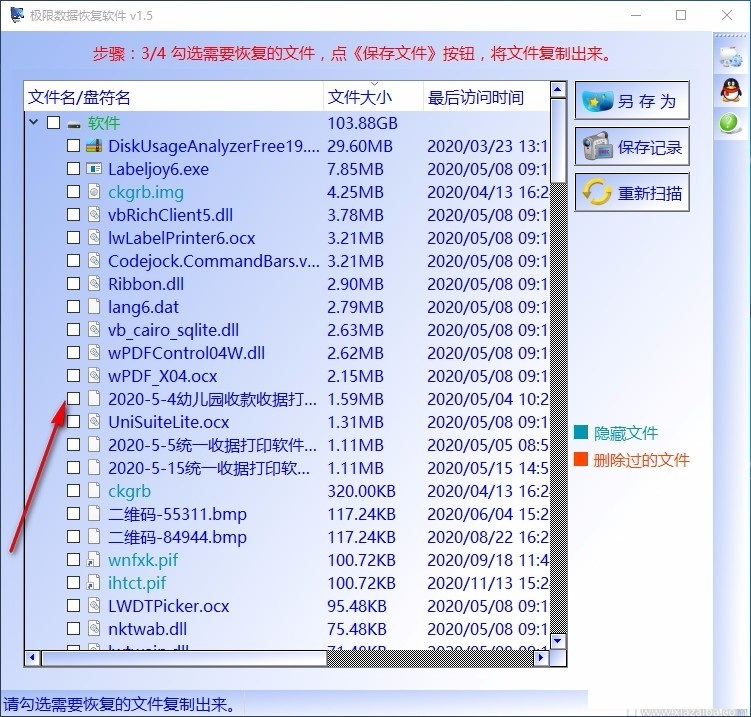Tick the lang6.dat checkbox
Viewport: 751px width, 717px height.
click(73, 307)
